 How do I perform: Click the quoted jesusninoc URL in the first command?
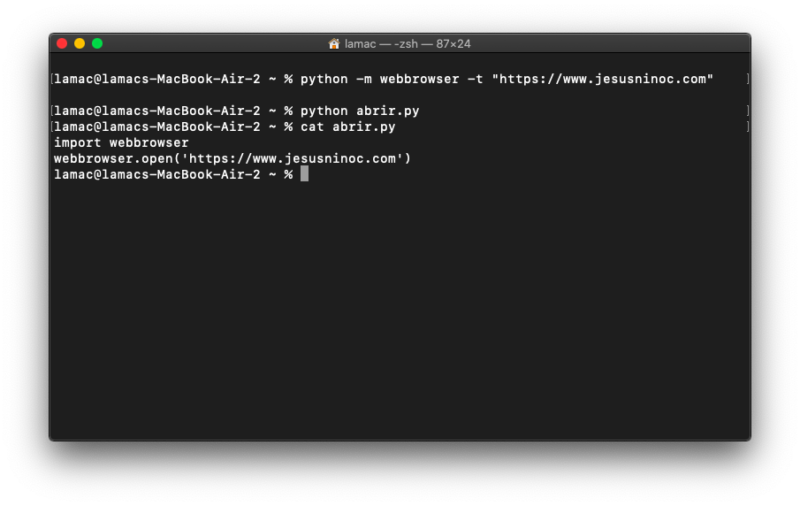point(602,79)
